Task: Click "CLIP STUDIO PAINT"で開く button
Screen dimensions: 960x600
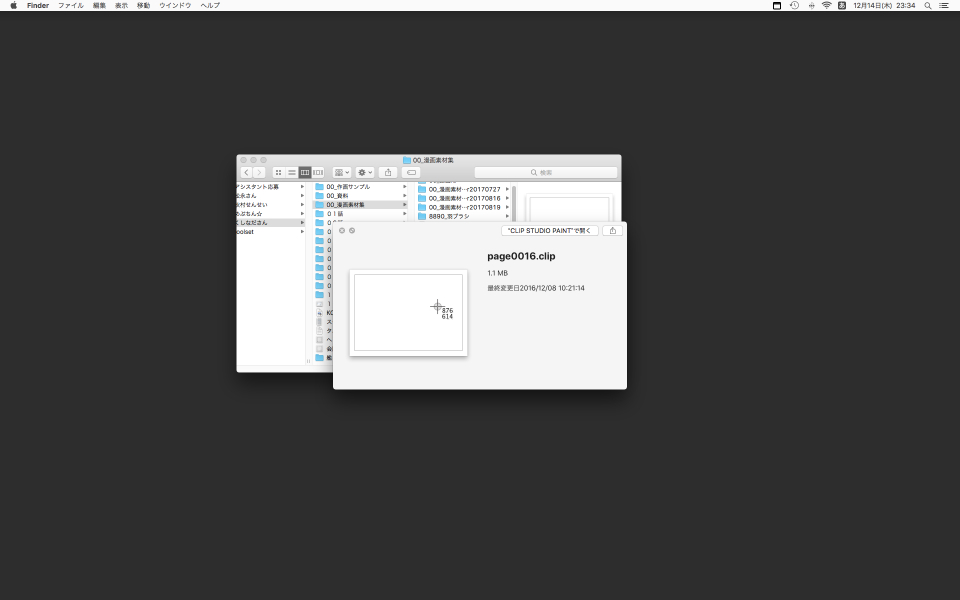Action: tap(549, 231)
